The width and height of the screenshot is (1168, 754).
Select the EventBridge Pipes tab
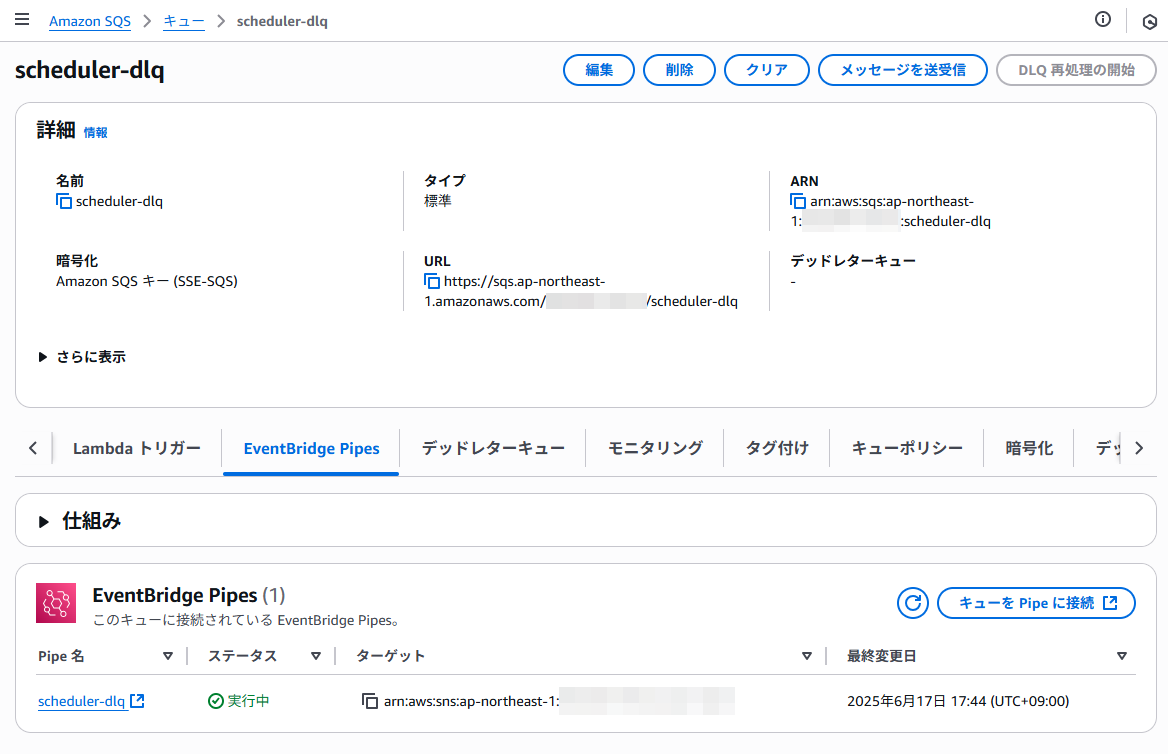pyautogui.click(x=311, y=449)
